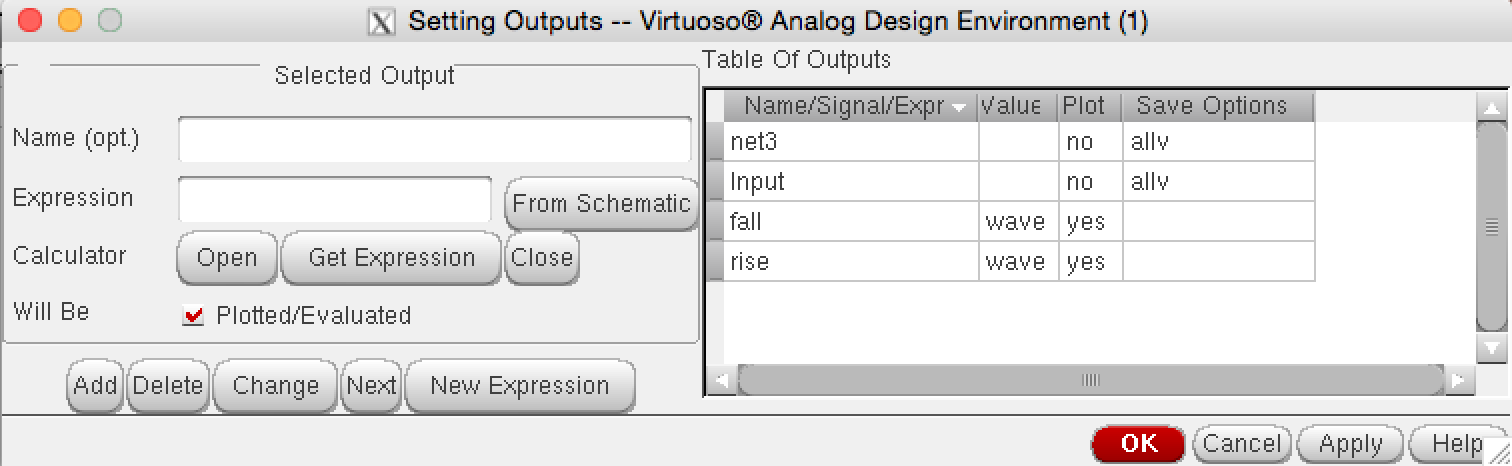Click the Expression input field

334,199
